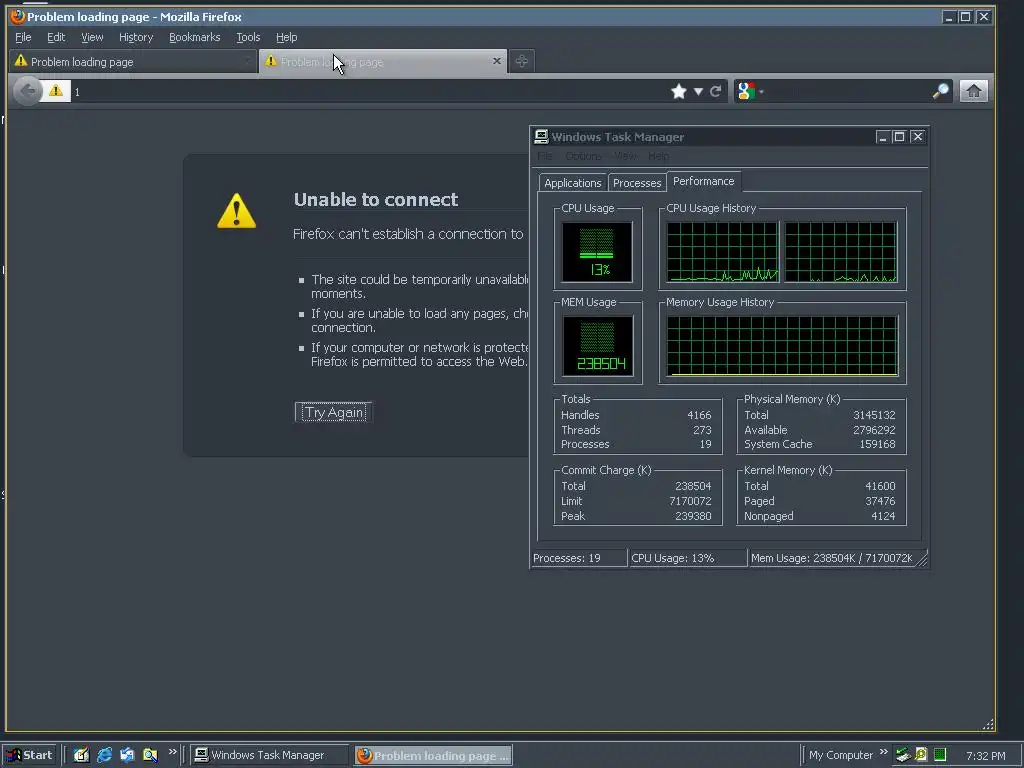
Task: Expand quick launch overflow chevron
Action: pyautogui.click(x=172, y=752)
